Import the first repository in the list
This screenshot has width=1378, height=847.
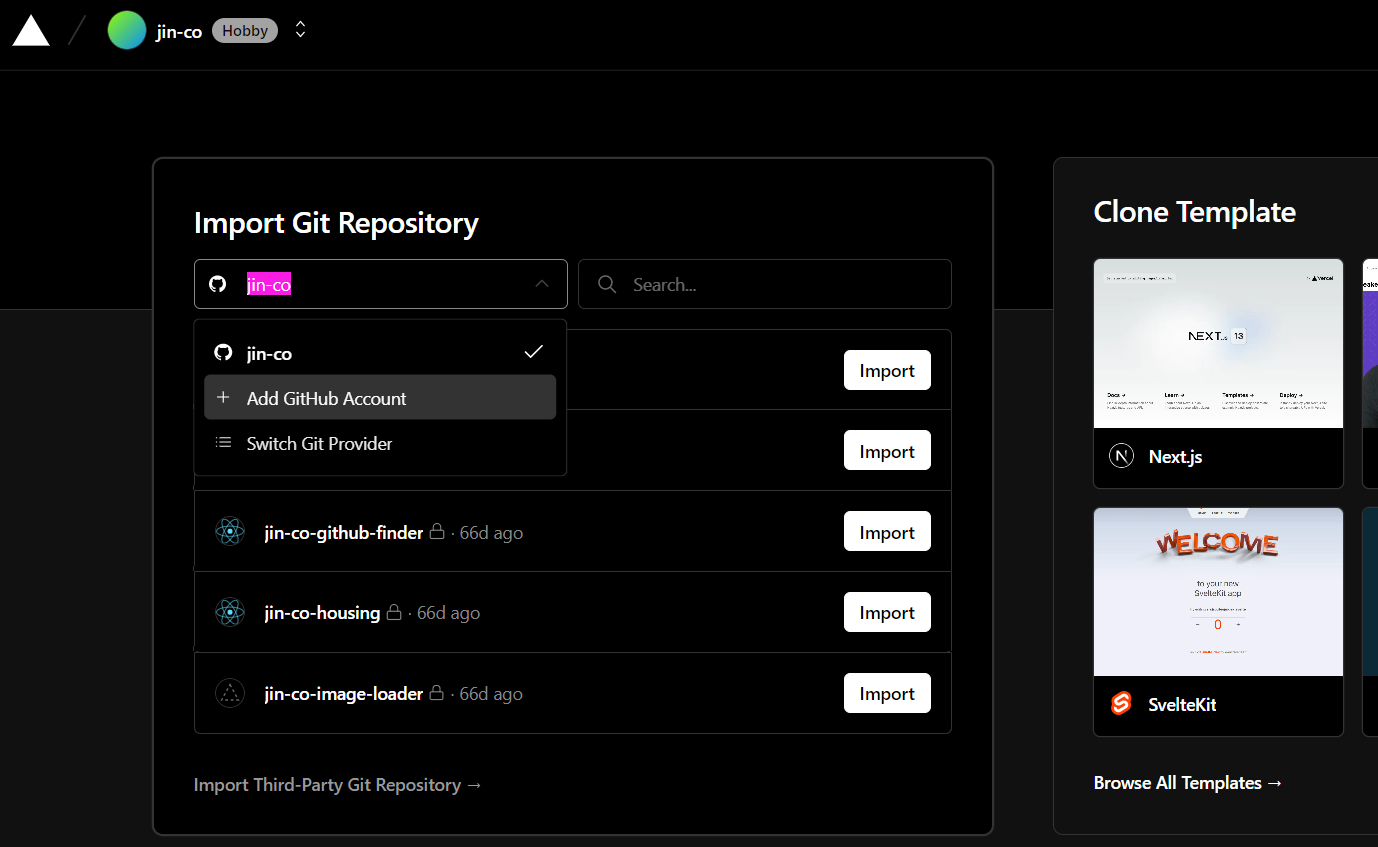pos(887,370)
